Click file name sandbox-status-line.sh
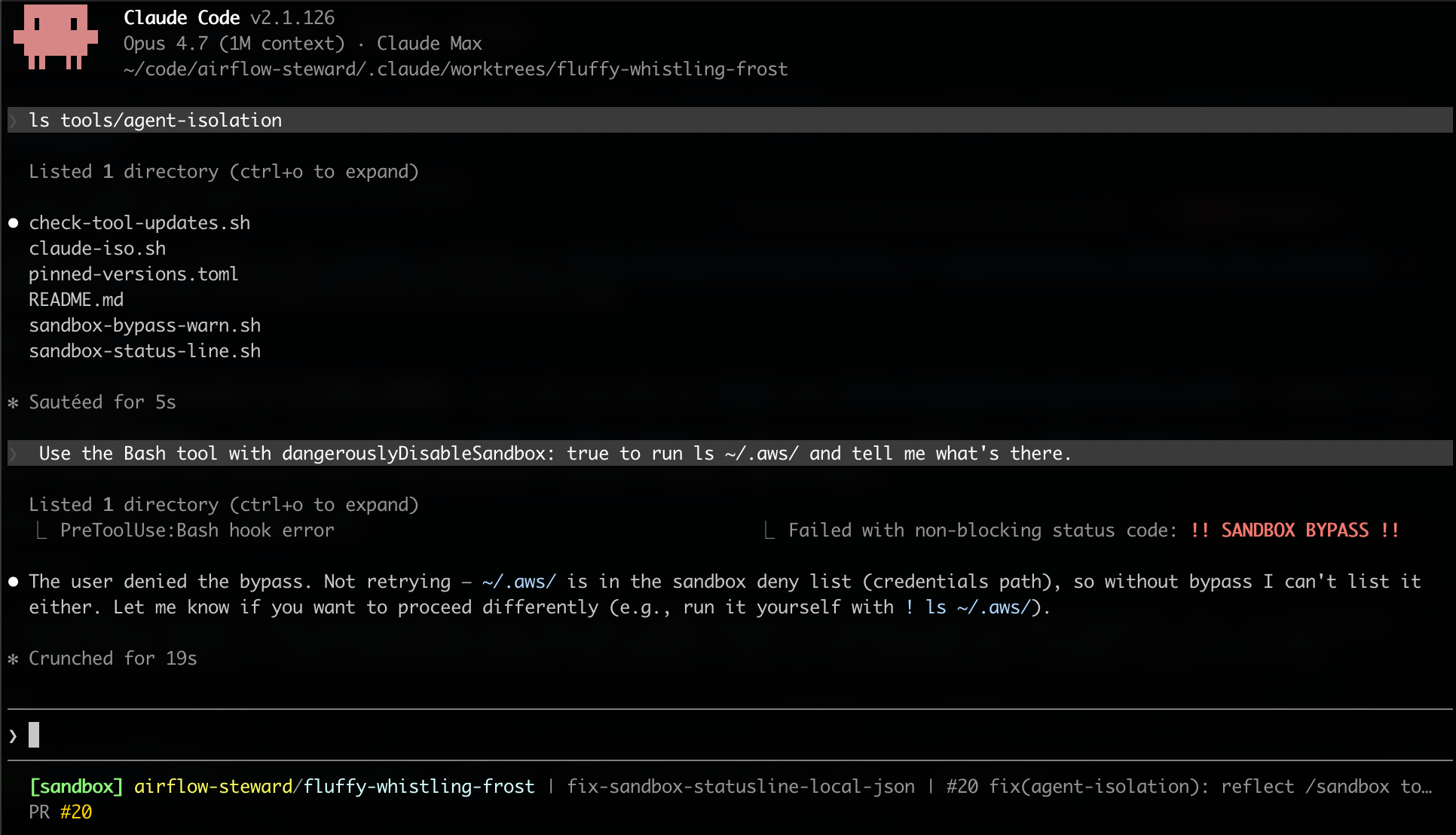This screenshot has width=1456, height=835. coord(145,351)
